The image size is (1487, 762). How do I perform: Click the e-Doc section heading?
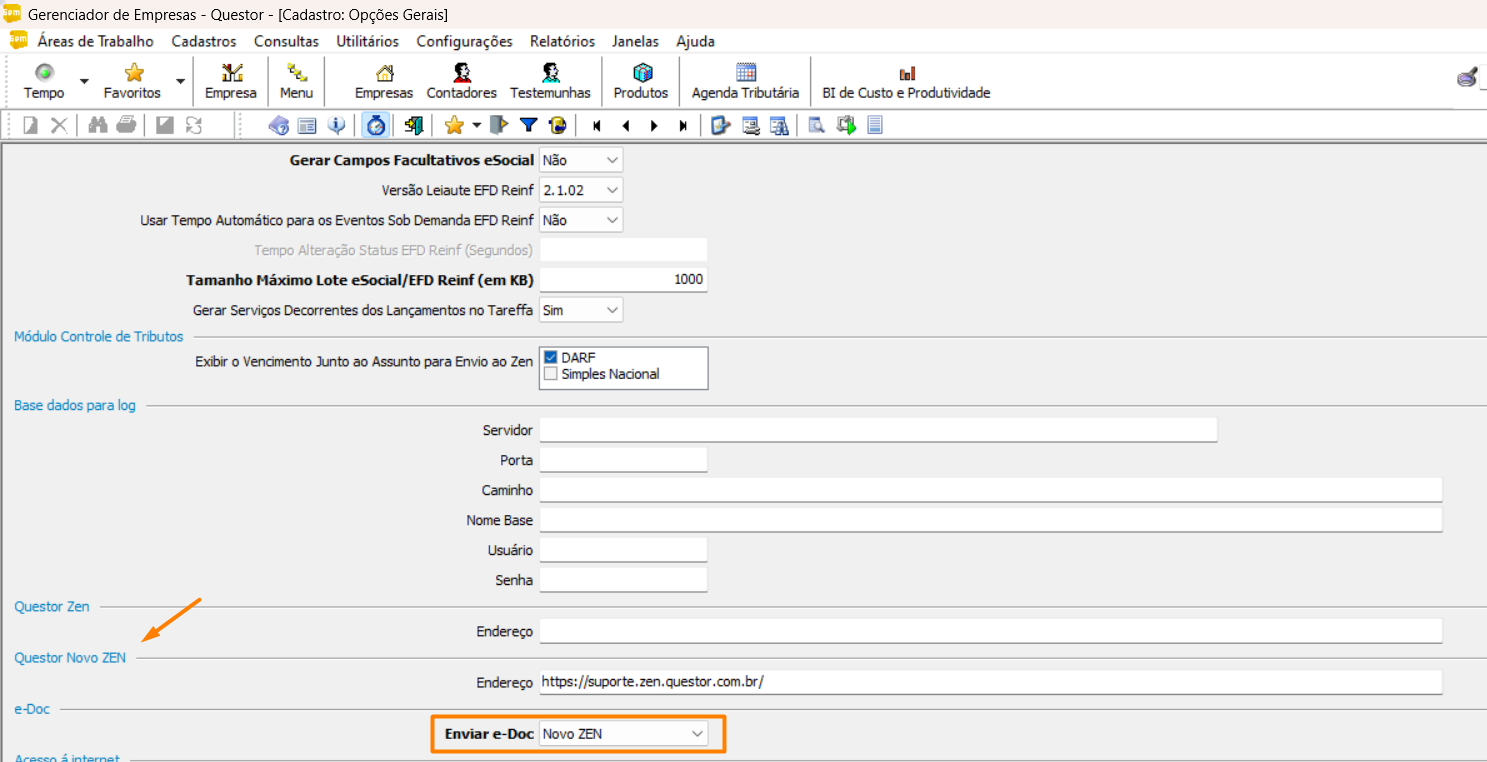pyautogui.click(x=32, y=708)
